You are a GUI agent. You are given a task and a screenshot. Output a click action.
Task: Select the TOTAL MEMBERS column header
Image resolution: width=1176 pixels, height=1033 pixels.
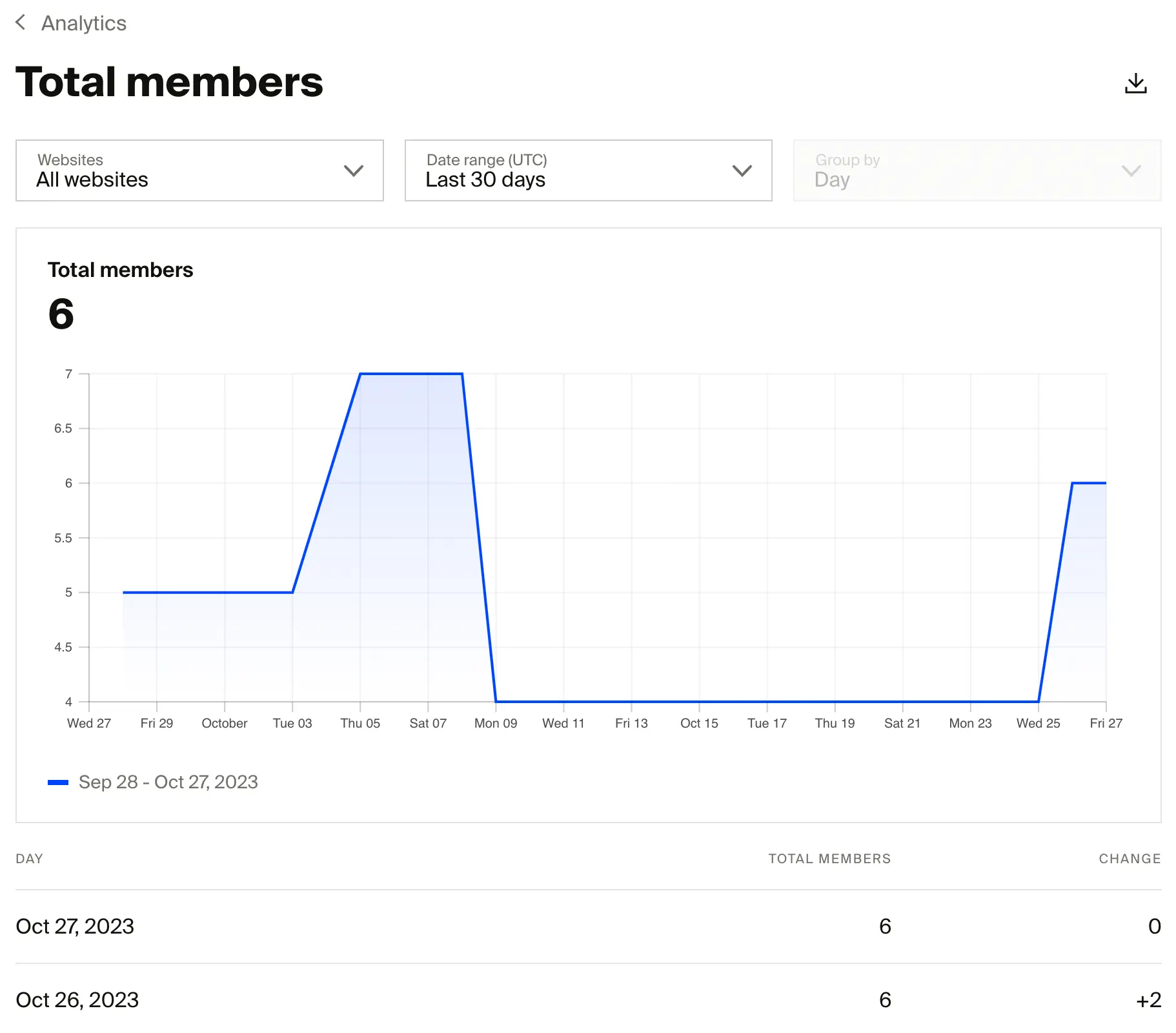coord(829,859)
